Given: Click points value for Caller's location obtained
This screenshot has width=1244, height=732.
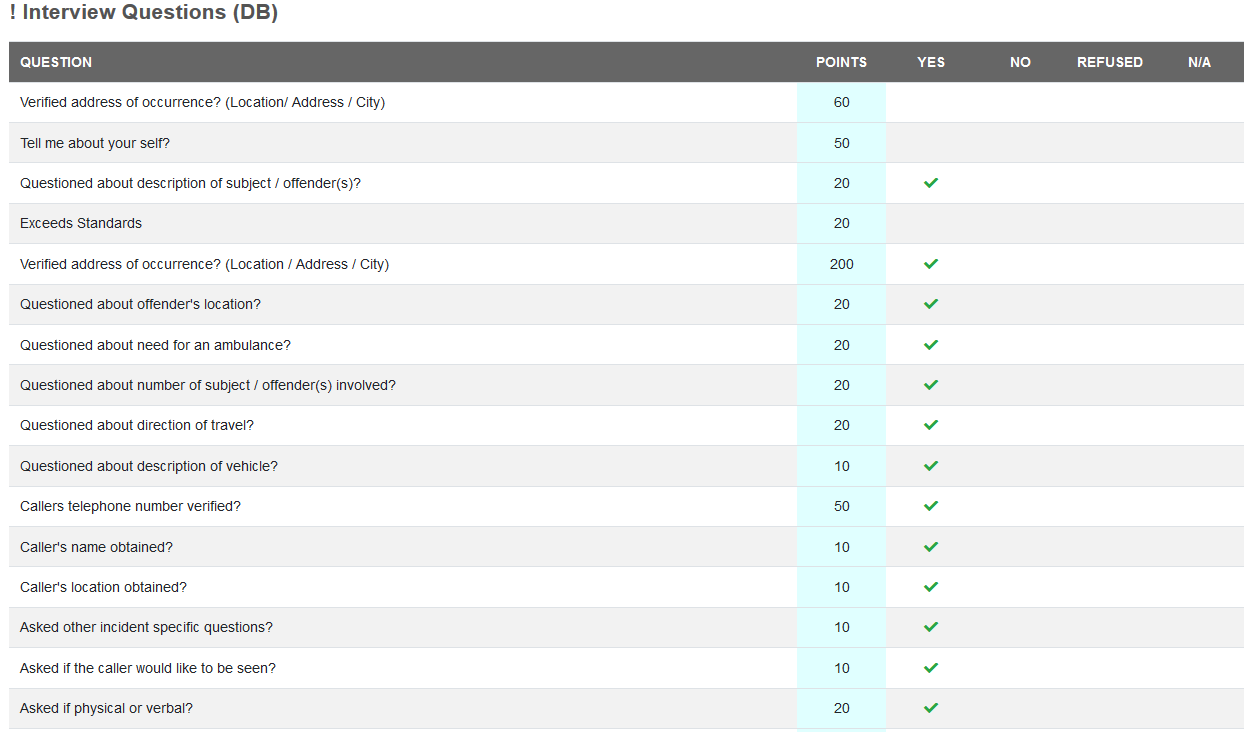Looking at the screenshot, I should pyautogui.click(x=842, y=587).
